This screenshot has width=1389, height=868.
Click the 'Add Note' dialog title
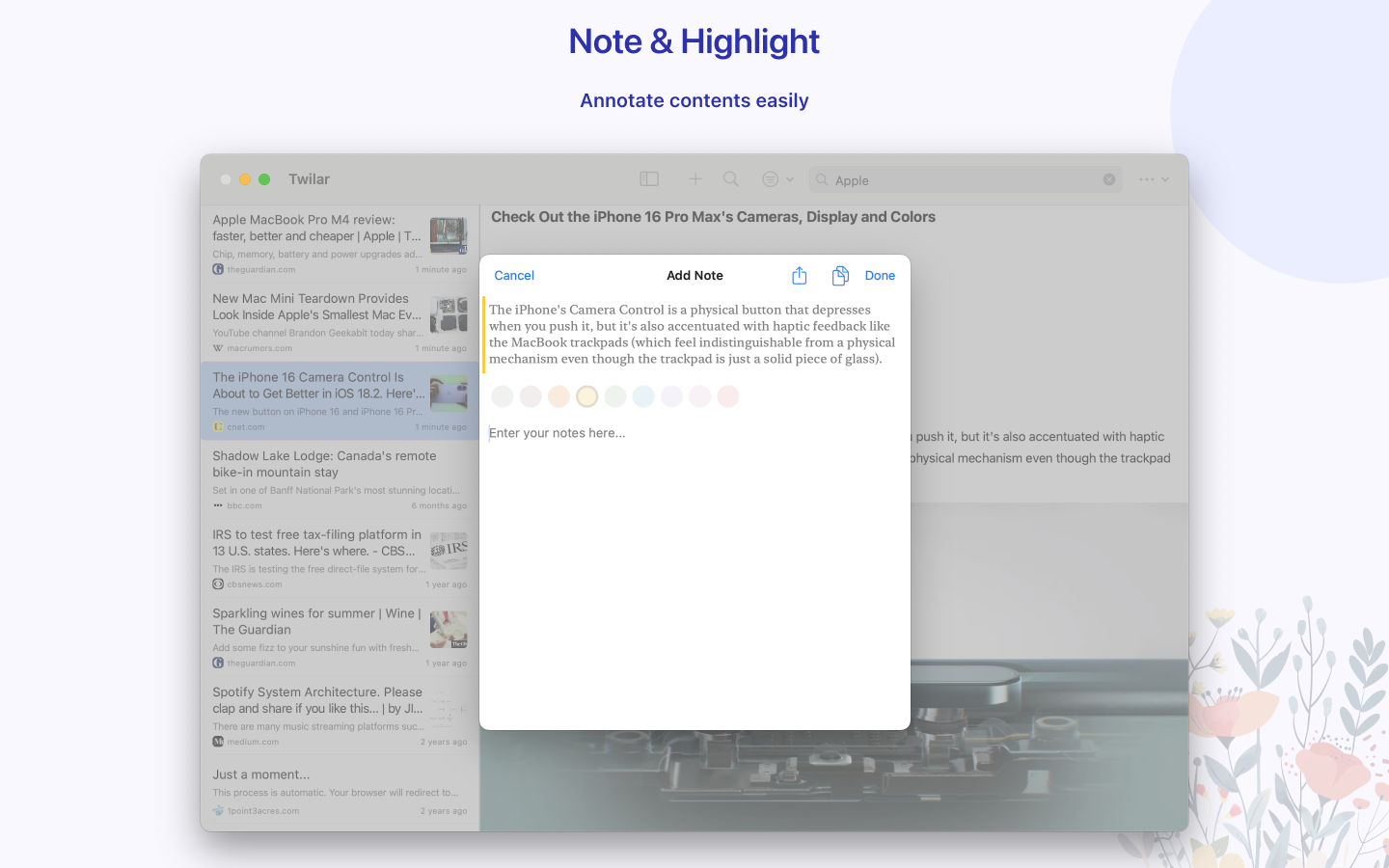click(x=694, y=276)
